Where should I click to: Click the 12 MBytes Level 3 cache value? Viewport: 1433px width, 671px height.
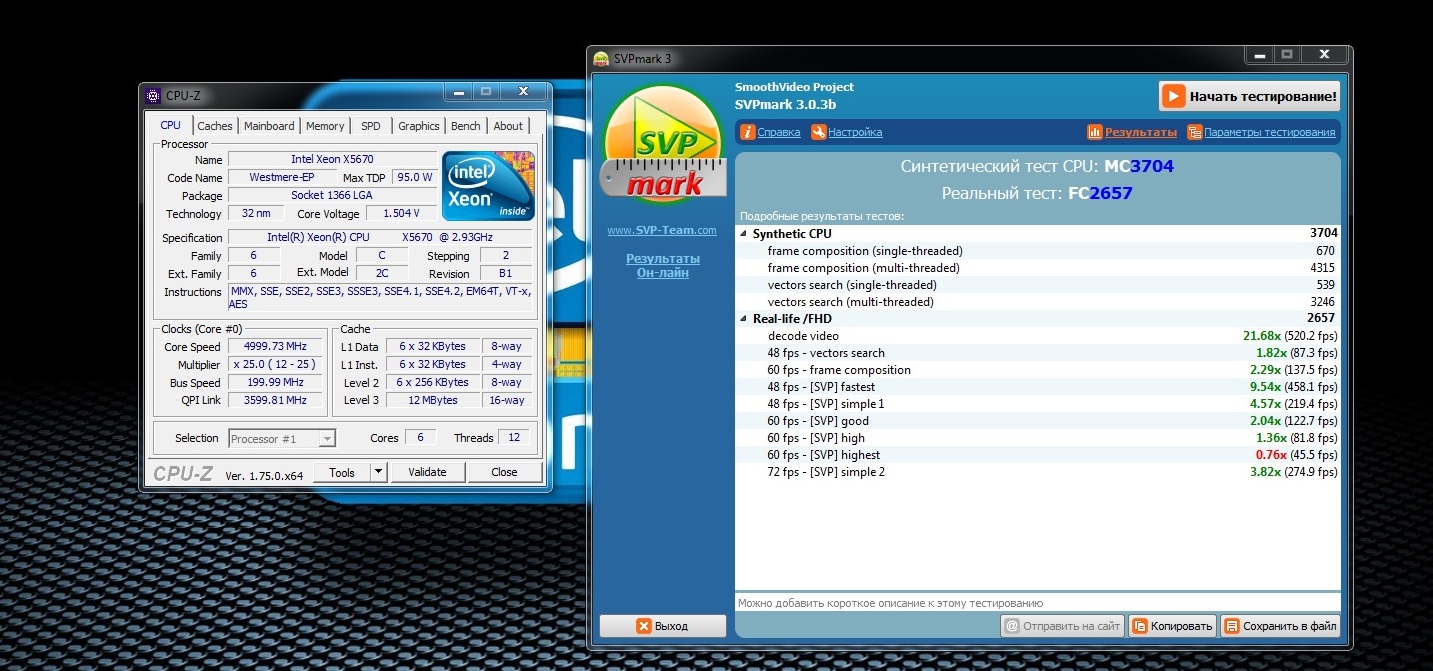435,400
